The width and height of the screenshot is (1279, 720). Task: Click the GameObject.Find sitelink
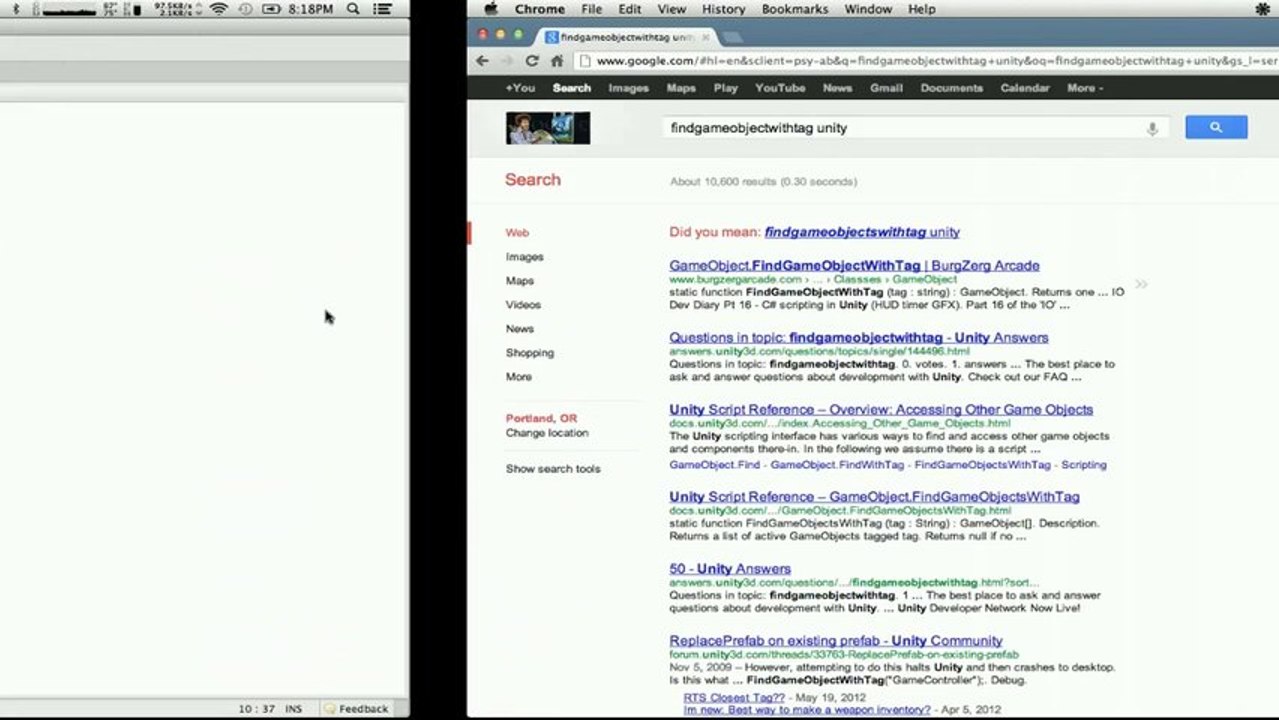[714, 465]
